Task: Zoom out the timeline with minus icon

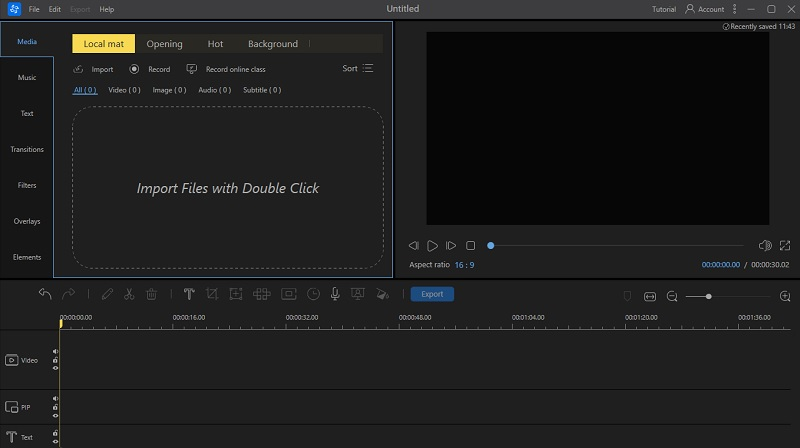Action: coord(672,296)
